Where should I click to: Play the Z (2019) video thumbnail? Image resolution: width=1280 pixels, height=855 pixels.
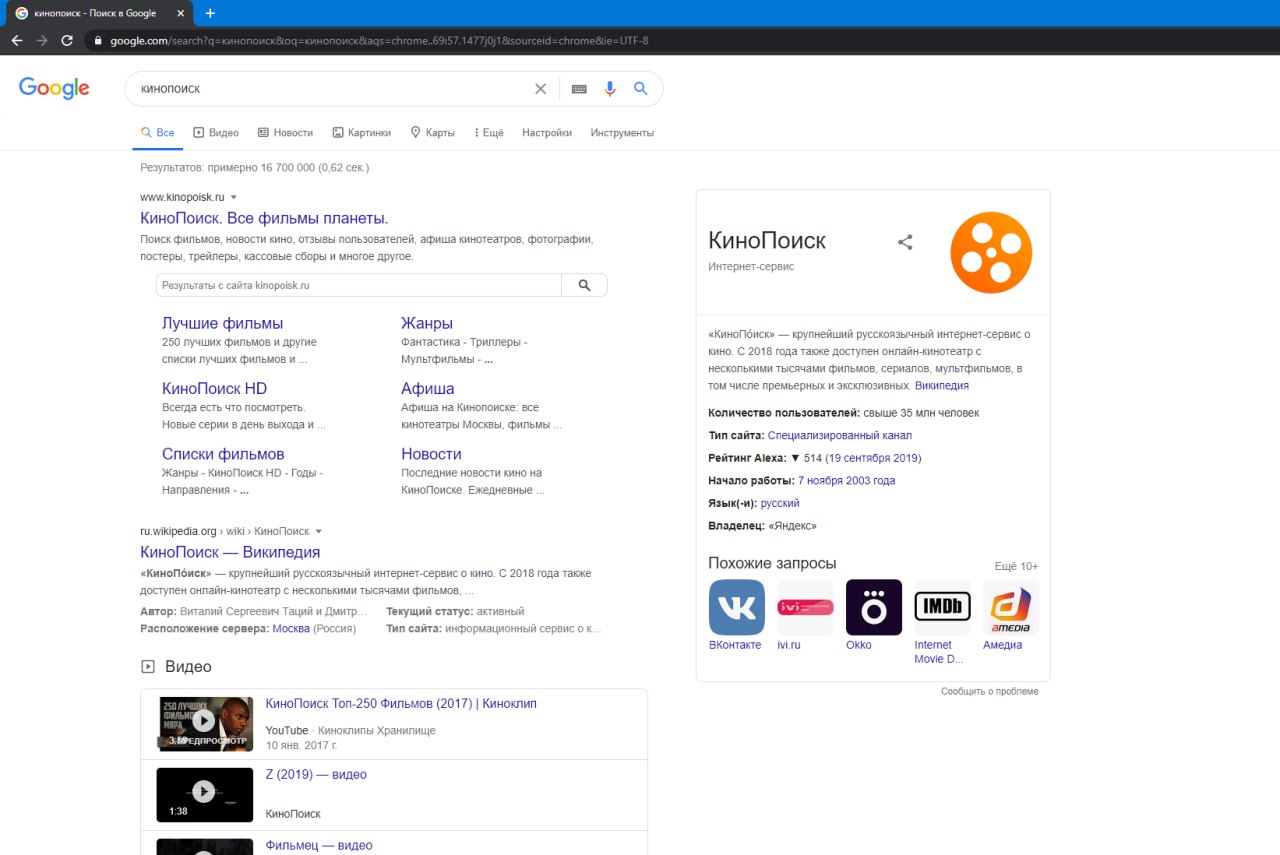pos(204,795)
